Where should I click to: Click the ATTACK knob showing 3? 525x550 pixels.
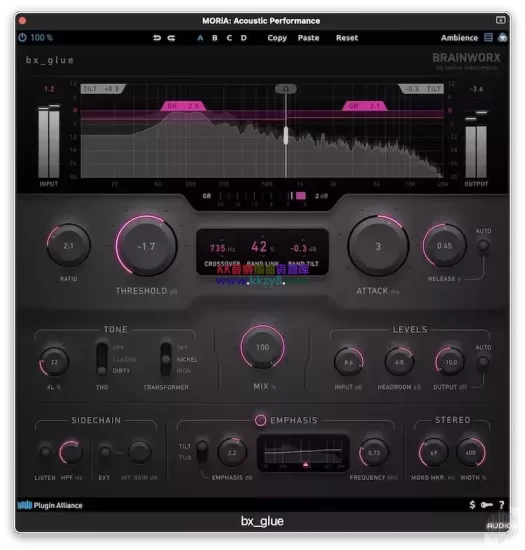point(378,246)
